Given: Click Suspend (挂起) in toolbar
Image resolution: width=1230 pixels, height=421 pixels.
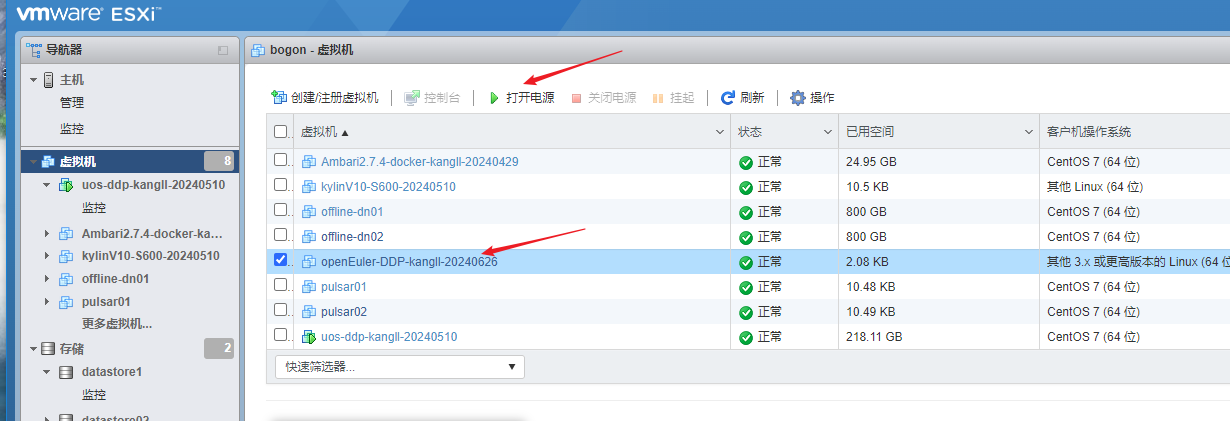Looking at the screenshot, I should click(673, 98).
